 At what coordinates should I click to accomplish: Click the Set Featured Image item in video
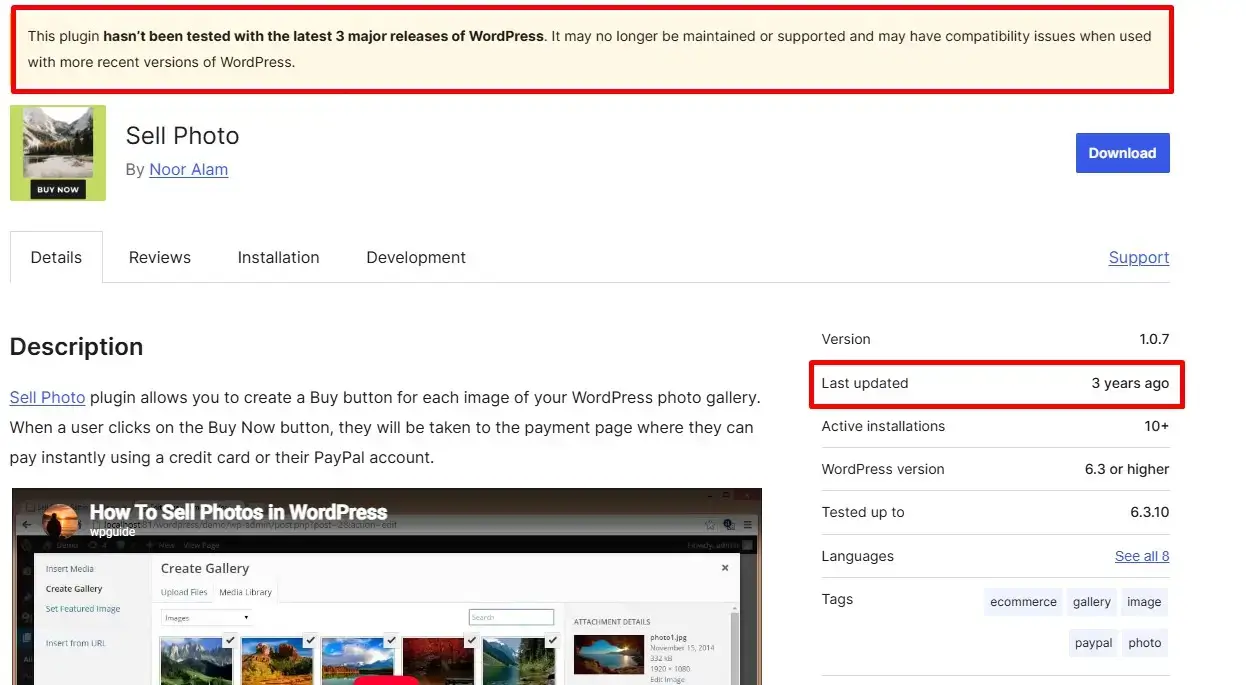pos(83,609)
